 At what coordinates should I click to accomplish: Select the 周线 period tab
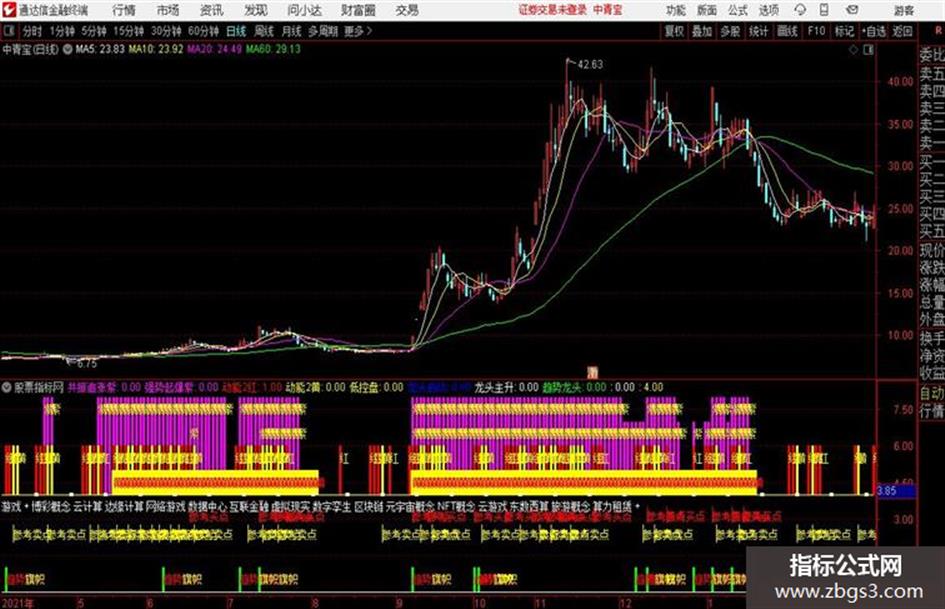264,31
